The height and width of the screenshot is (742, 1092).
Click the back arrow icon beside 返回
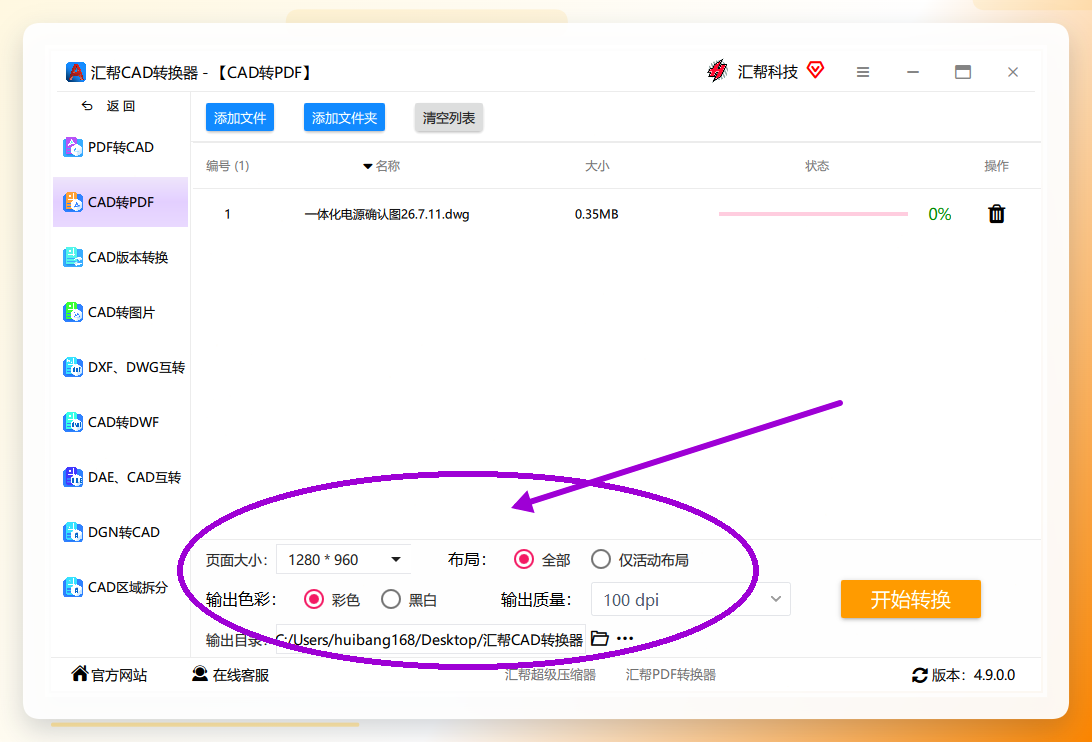87,106
